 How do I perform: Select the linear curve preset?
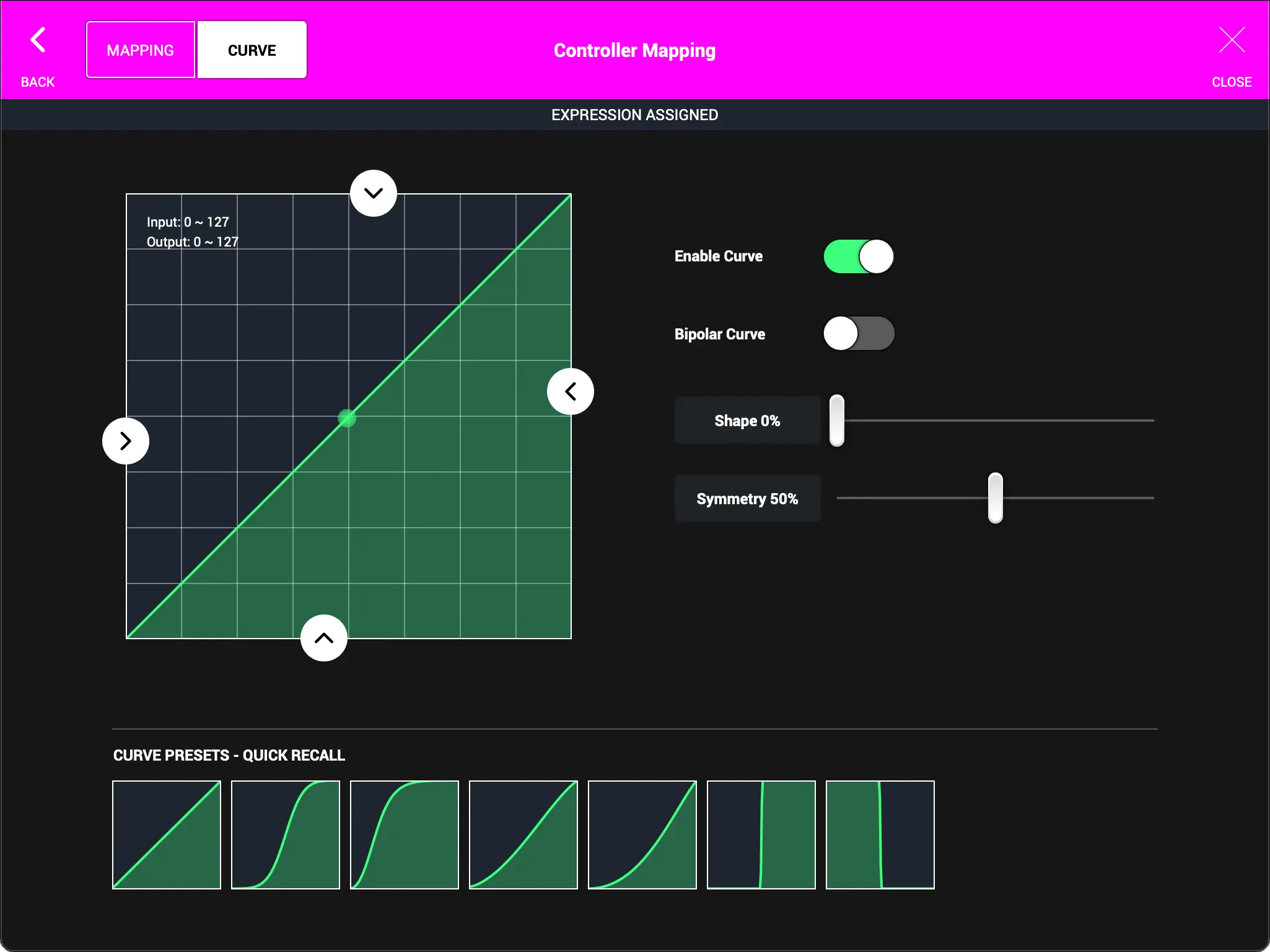166,835
